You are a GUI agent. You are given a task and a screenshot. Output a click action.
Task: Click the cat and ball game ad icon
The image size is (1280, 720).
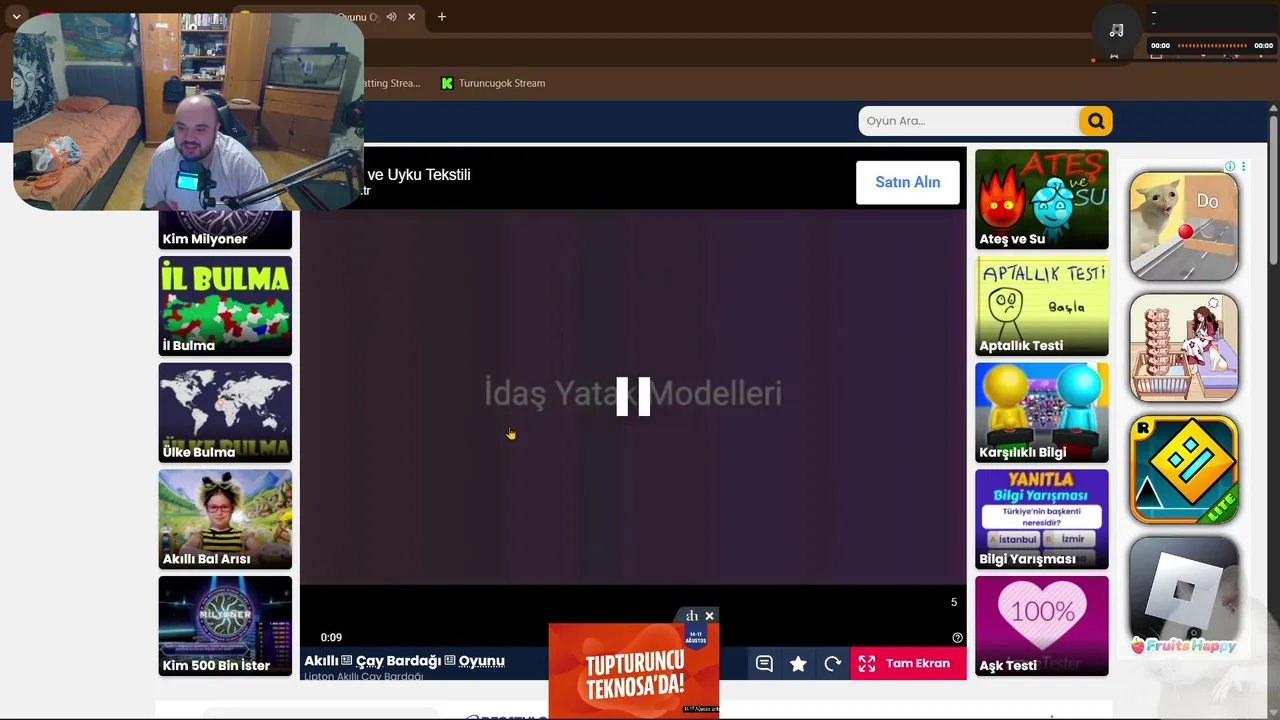tap(1184, 226)
